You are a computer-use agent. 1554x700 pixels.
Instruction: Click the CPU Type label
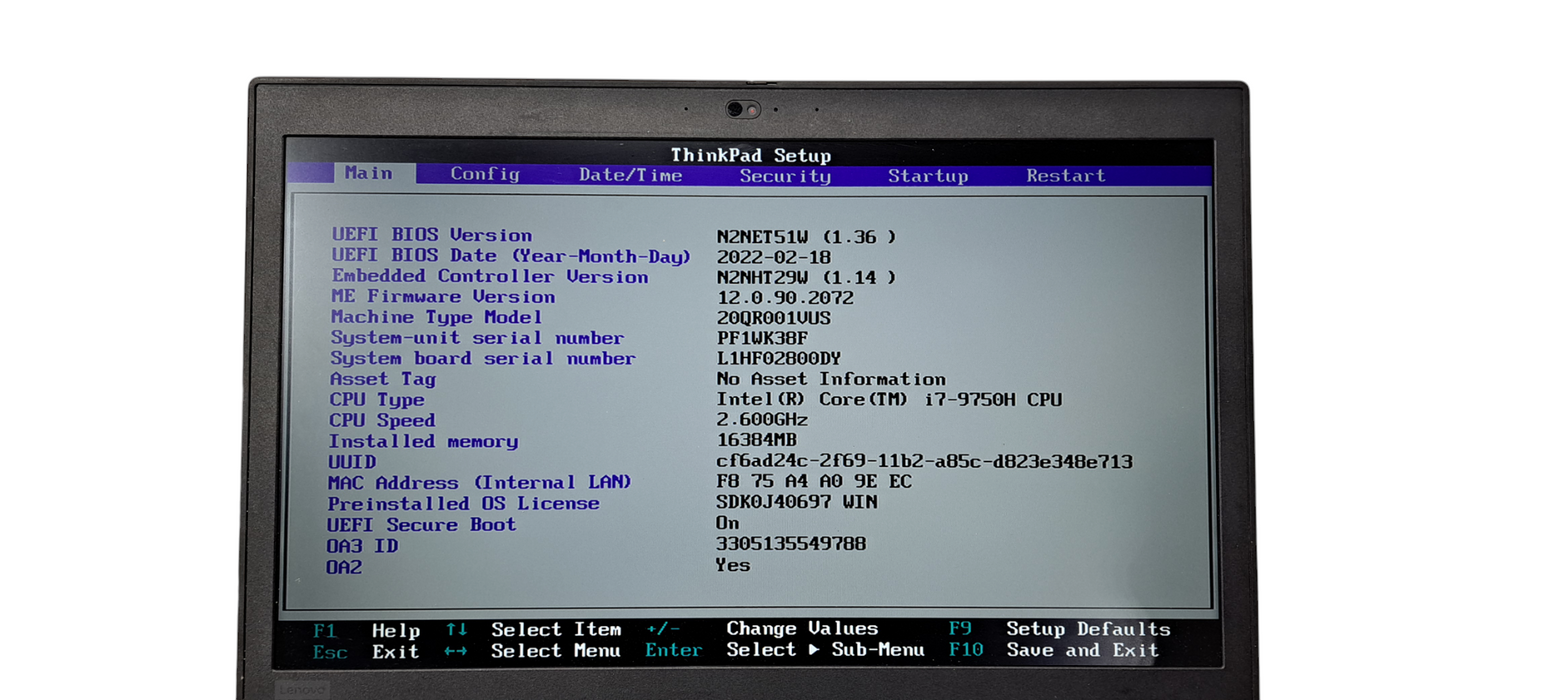coord(377,400)
